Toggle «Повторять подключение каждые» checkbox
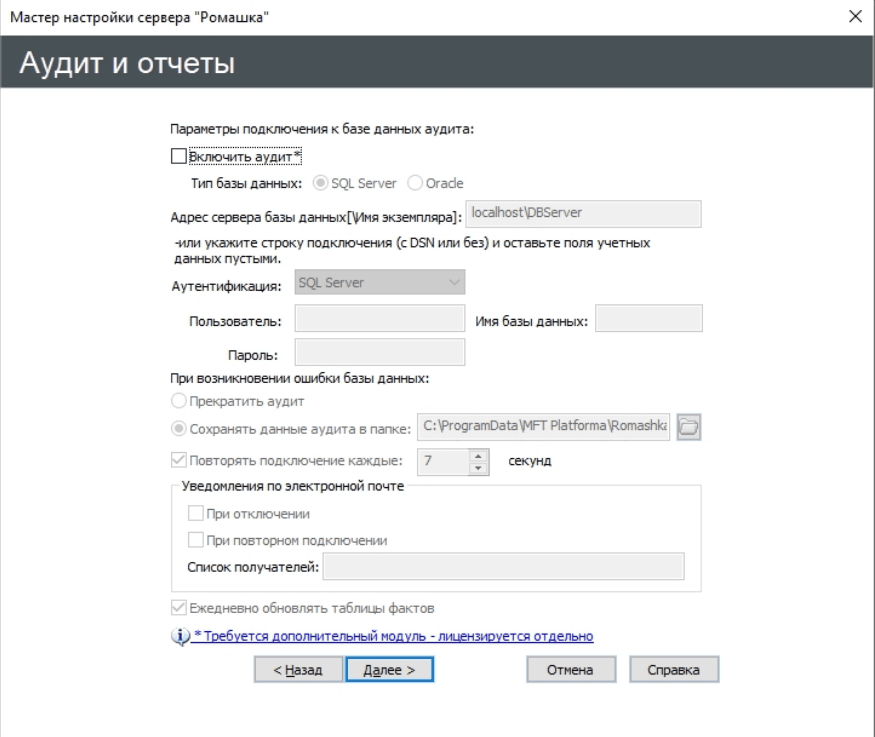This screenshot has width=875, height=737. click(x=179, y=461)
